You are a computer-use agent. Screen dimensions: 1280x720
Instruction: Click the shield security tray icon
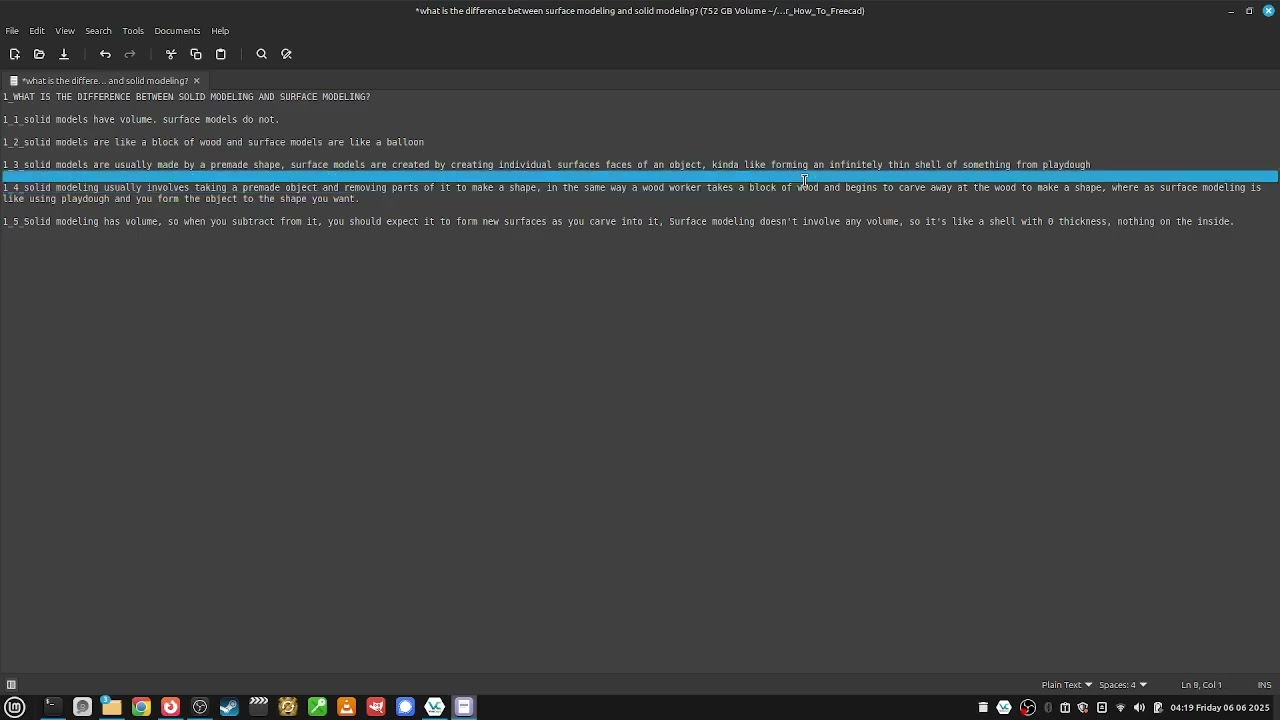[x=1083, y=708]
